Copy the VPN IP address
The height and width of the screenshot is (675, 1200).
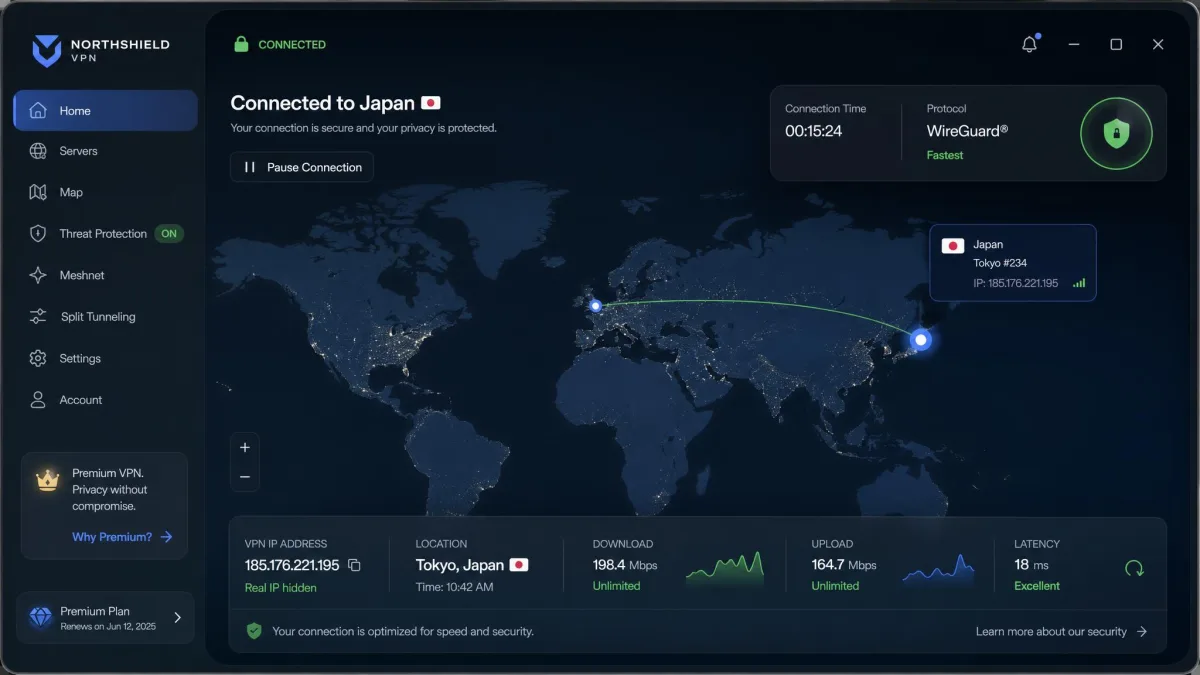[354, 565]
